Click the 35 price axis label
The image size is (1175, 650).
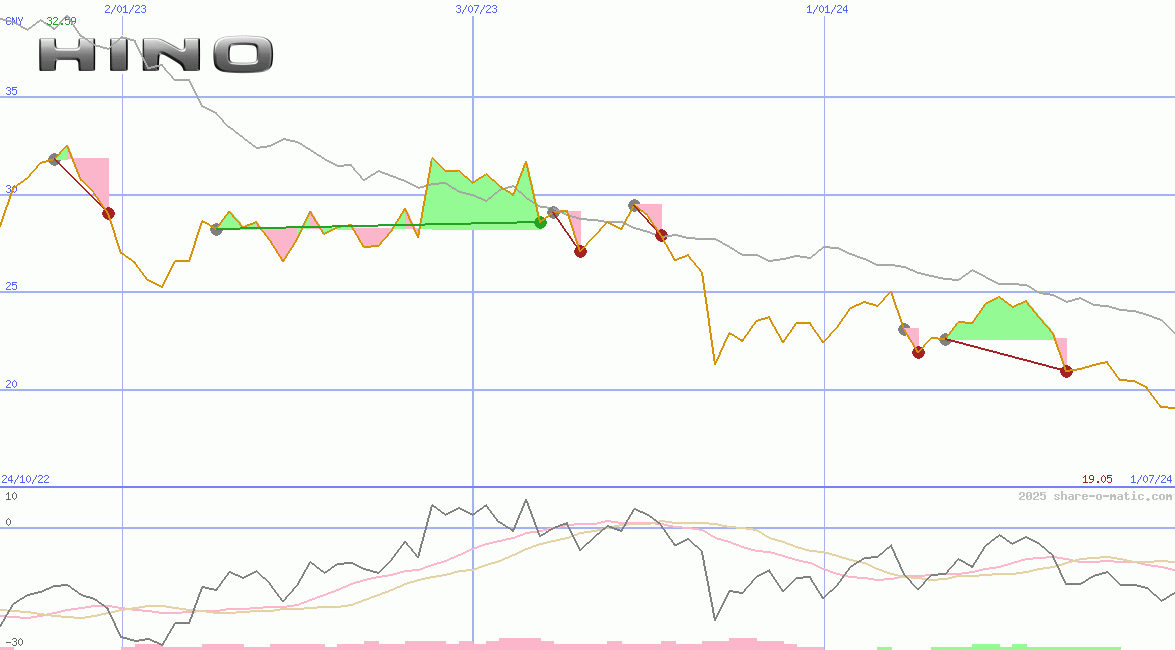point(12,91)
